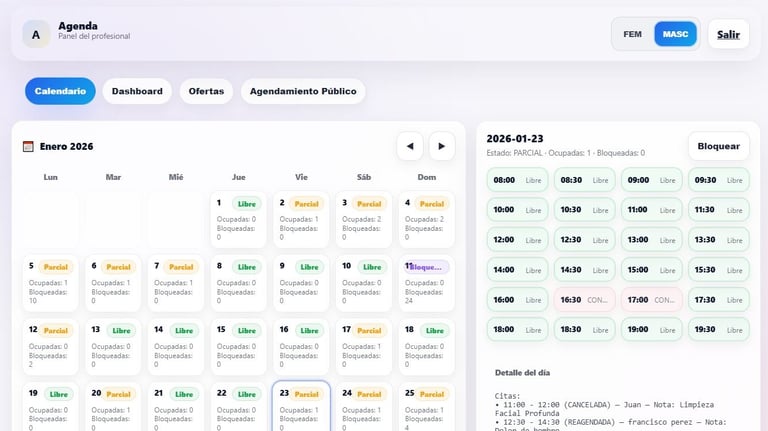Image resolution: width=768 pixels, height=431 pixels.
Task: Click the Juan CANCELADA appointment entry
Action: 604,409
